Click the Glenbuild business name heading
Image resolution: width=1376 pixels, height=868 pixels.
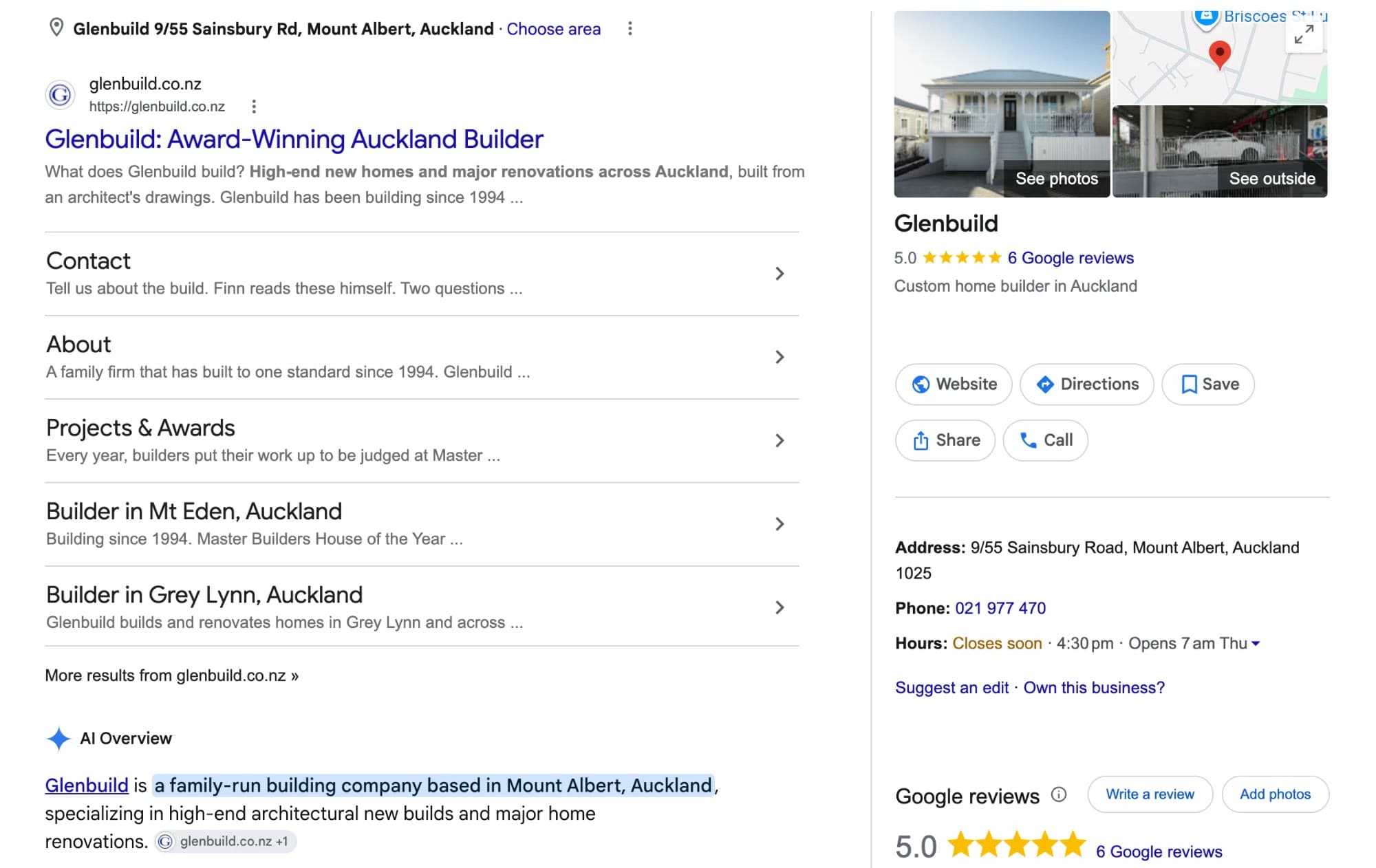946,224
